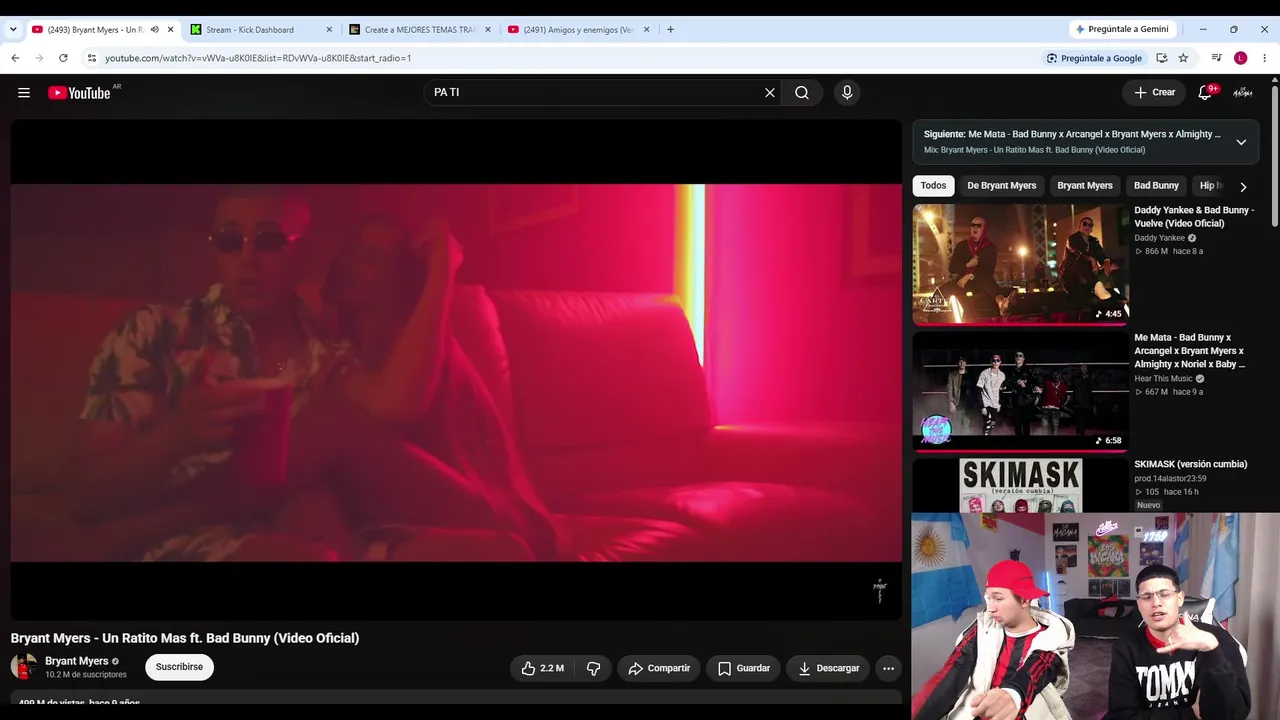Open more actions menu below the video
The height and width of the screenshot is (720, 1280).
tap(888, 668)
